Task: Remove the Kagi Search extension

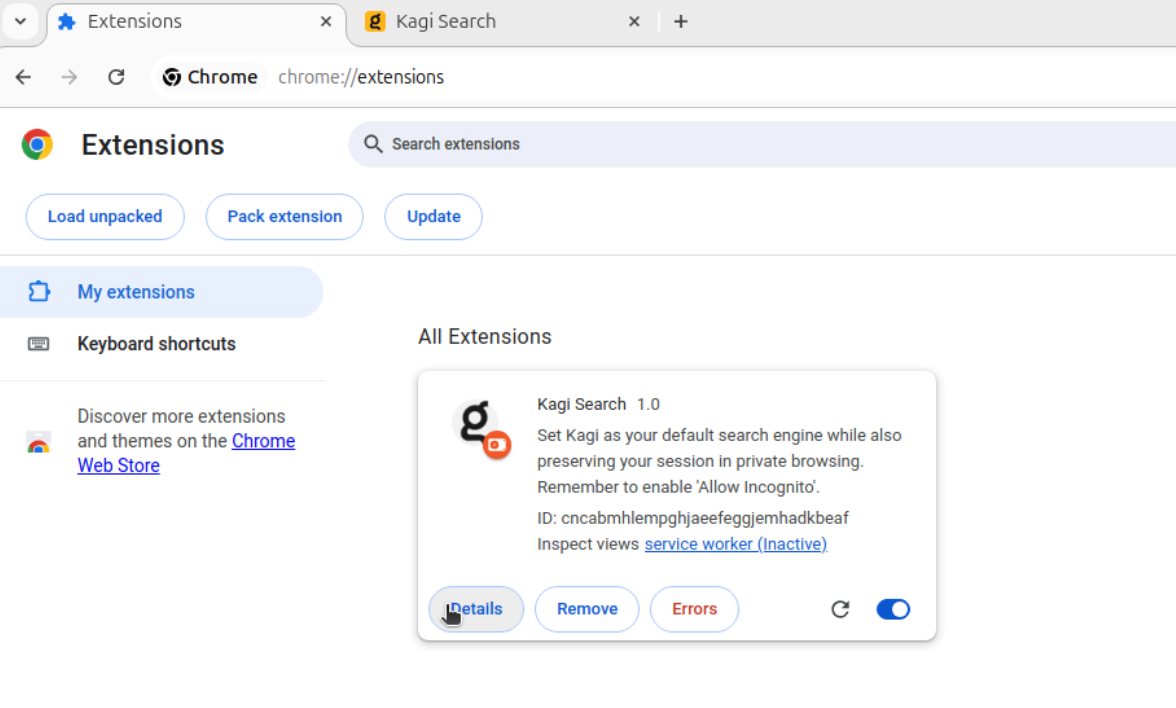Action: [x=586, y=609]
